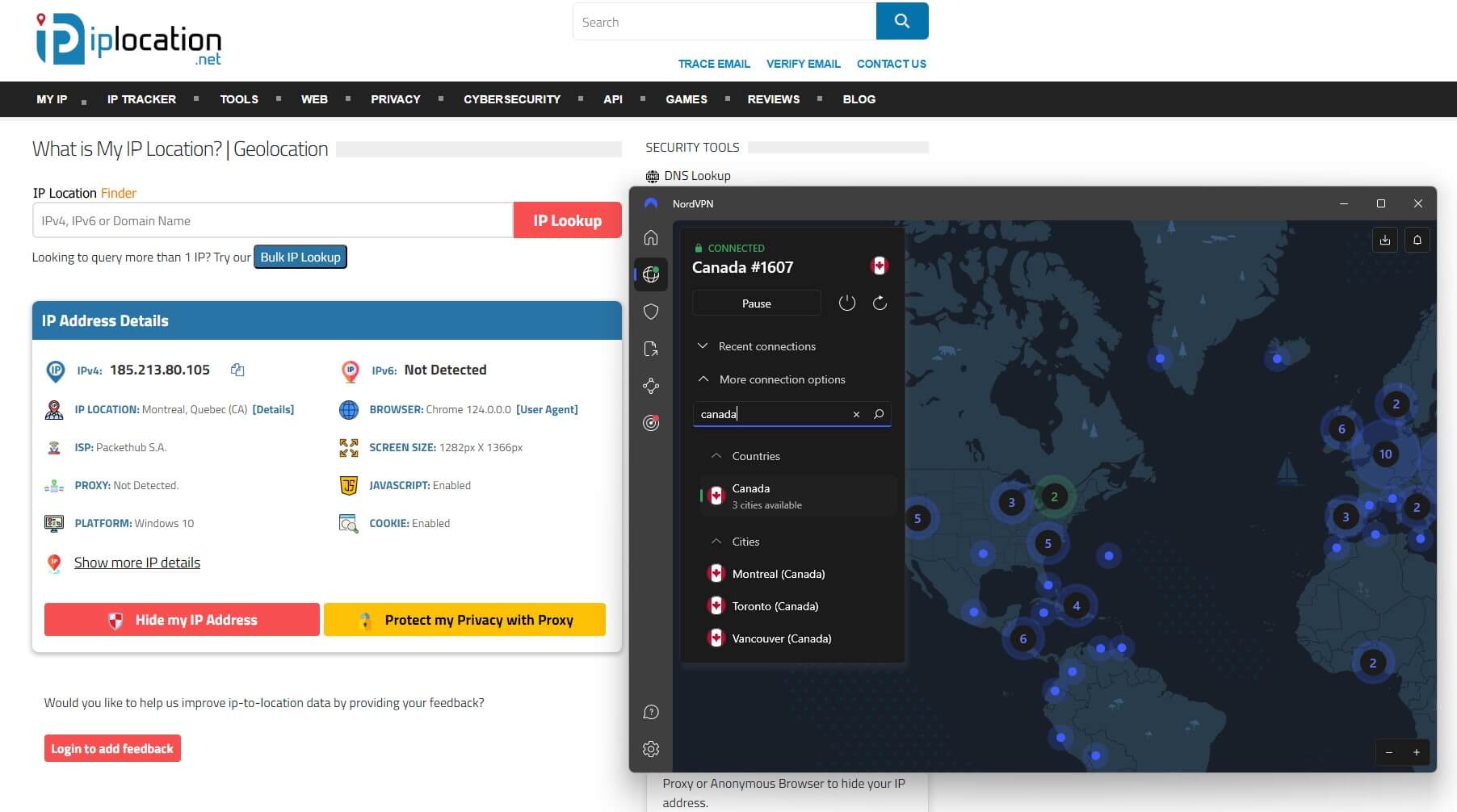The image size is (1457, 812).
Task: Open Show more IP details link
Action: [137, 563]
